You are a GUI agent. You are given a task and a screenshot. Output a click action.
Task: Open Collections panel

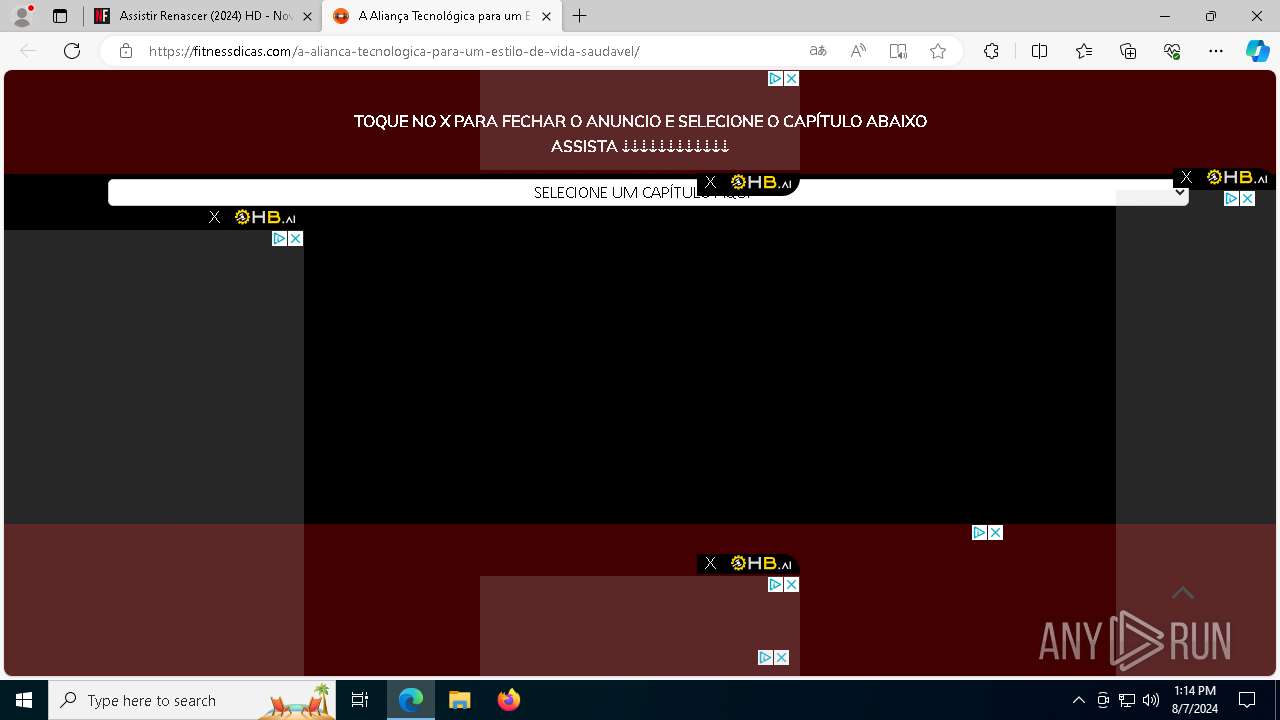1128,51
